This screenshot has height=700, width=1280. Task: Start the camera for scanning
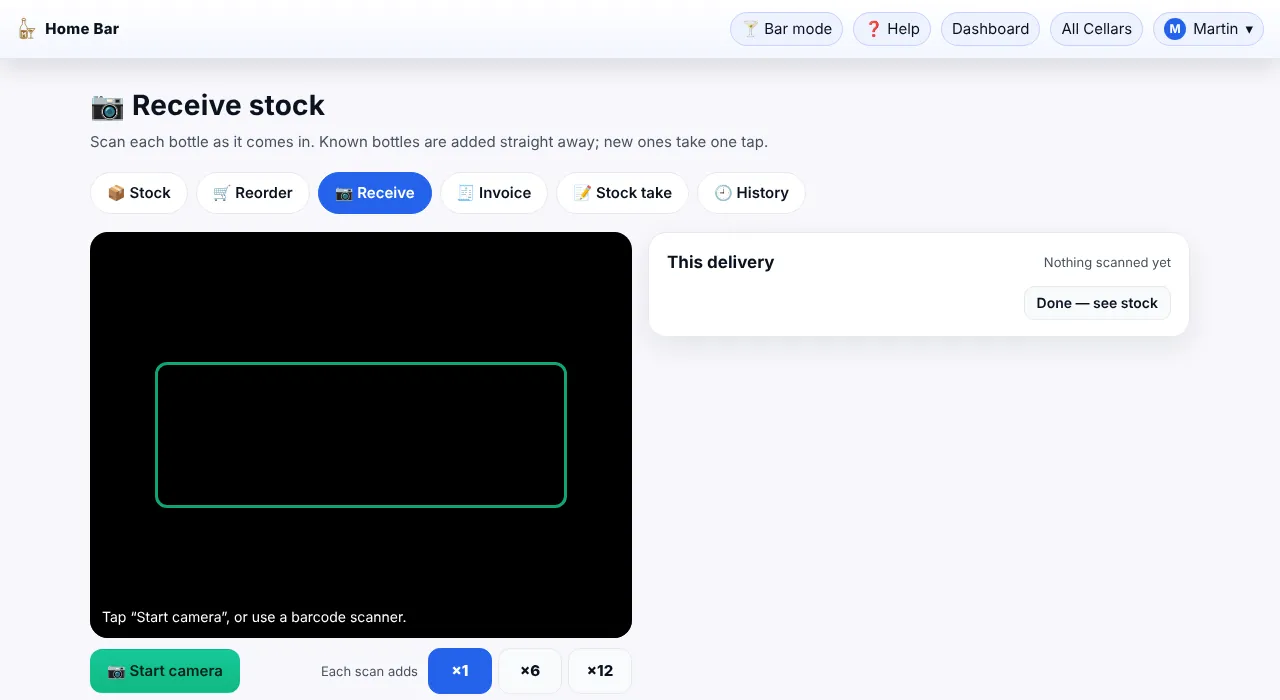point(165,671)
